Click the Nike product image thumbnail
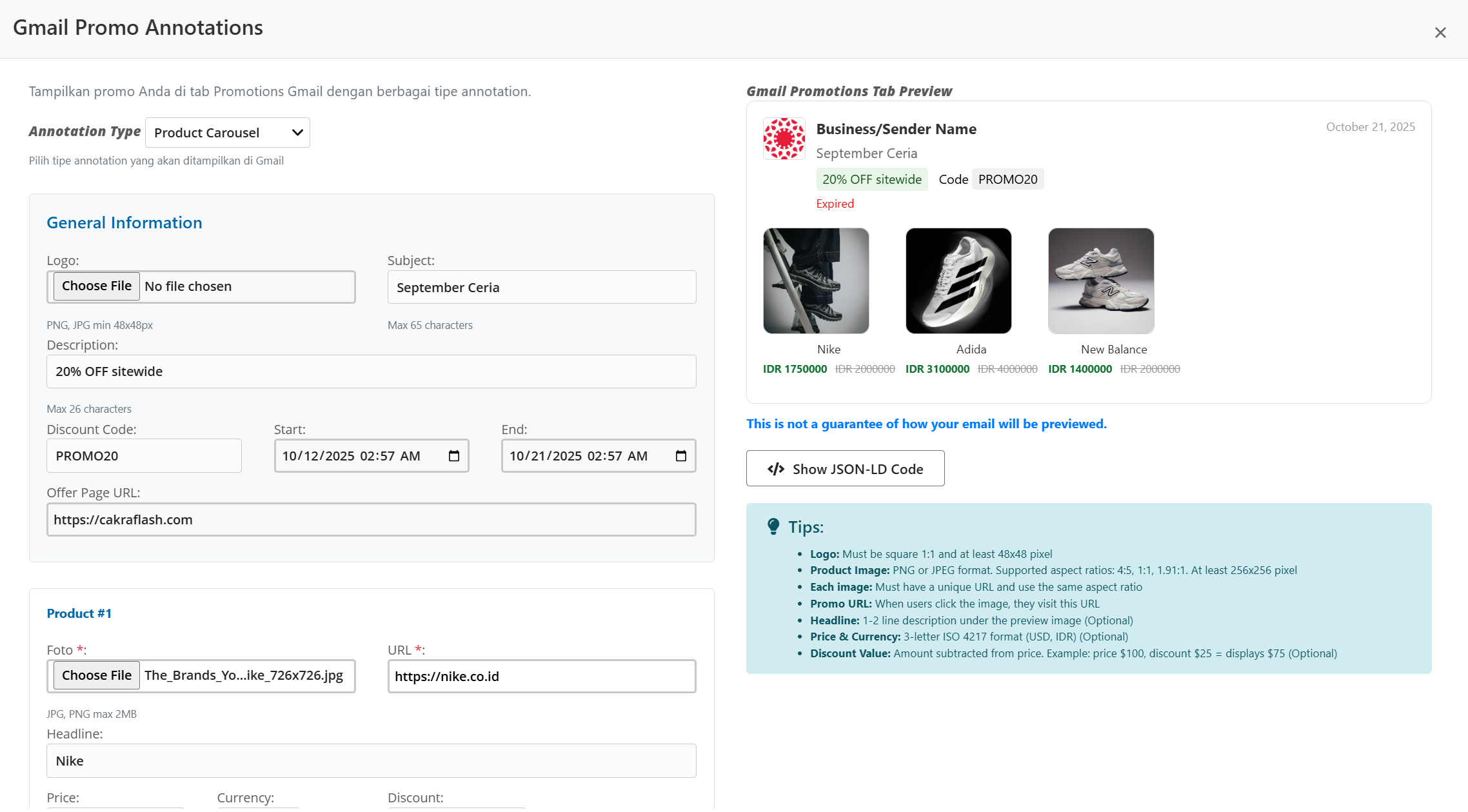 click(x=816, y=281)
